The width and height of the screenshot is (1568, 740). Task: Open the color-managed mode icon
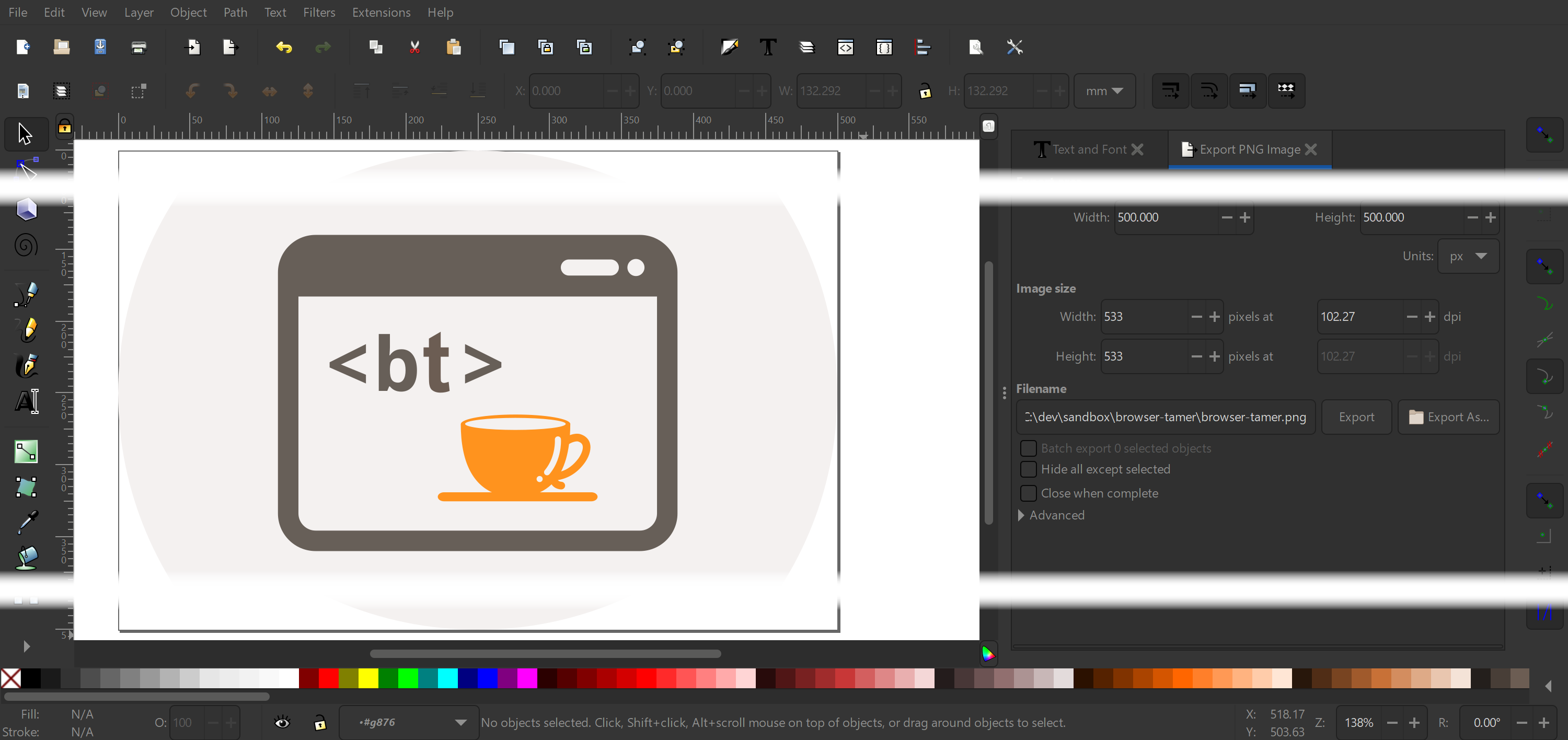[x=988, y=654]
